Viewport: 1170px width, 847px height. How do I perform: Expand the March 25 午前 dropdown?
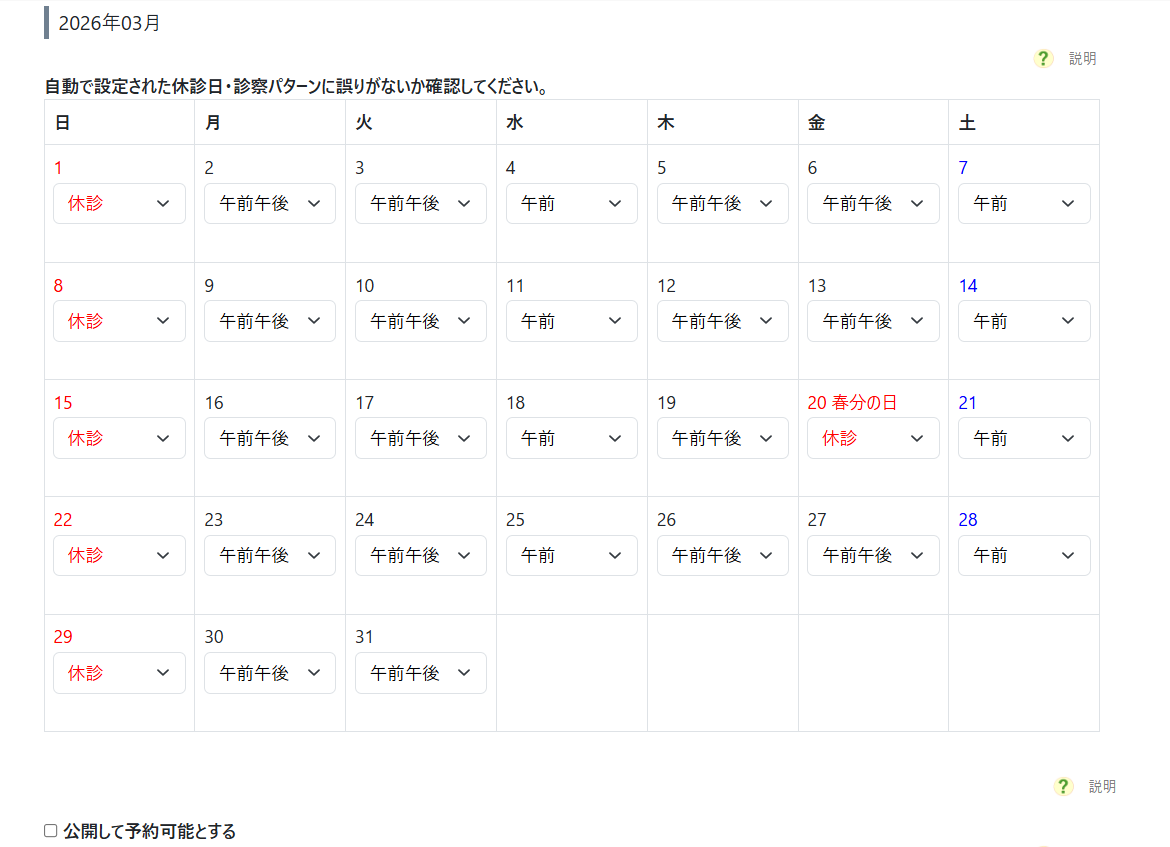[571, 555]
